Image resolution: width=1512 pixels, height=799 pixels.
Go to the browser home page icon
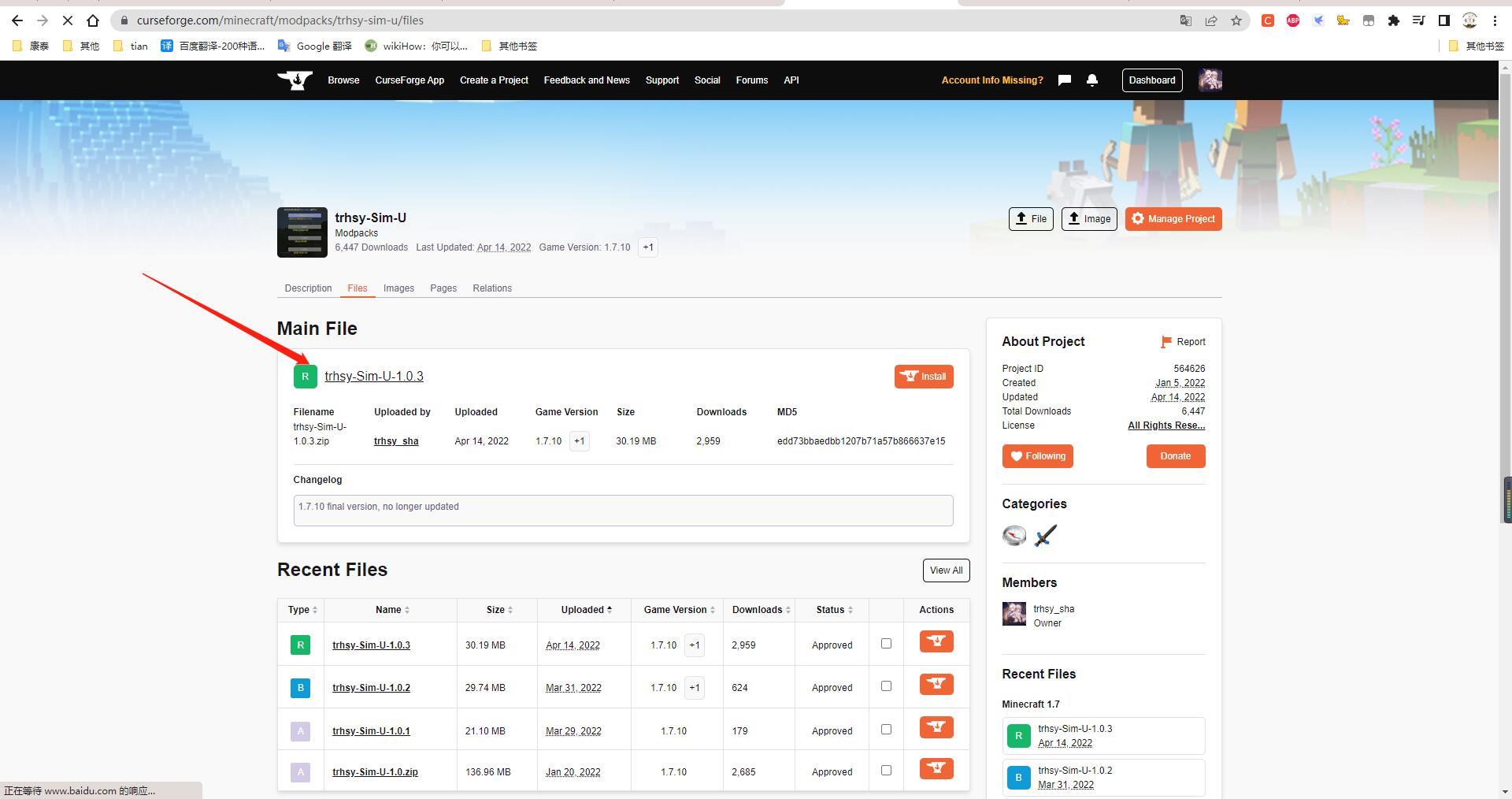(x=93, y=20)
